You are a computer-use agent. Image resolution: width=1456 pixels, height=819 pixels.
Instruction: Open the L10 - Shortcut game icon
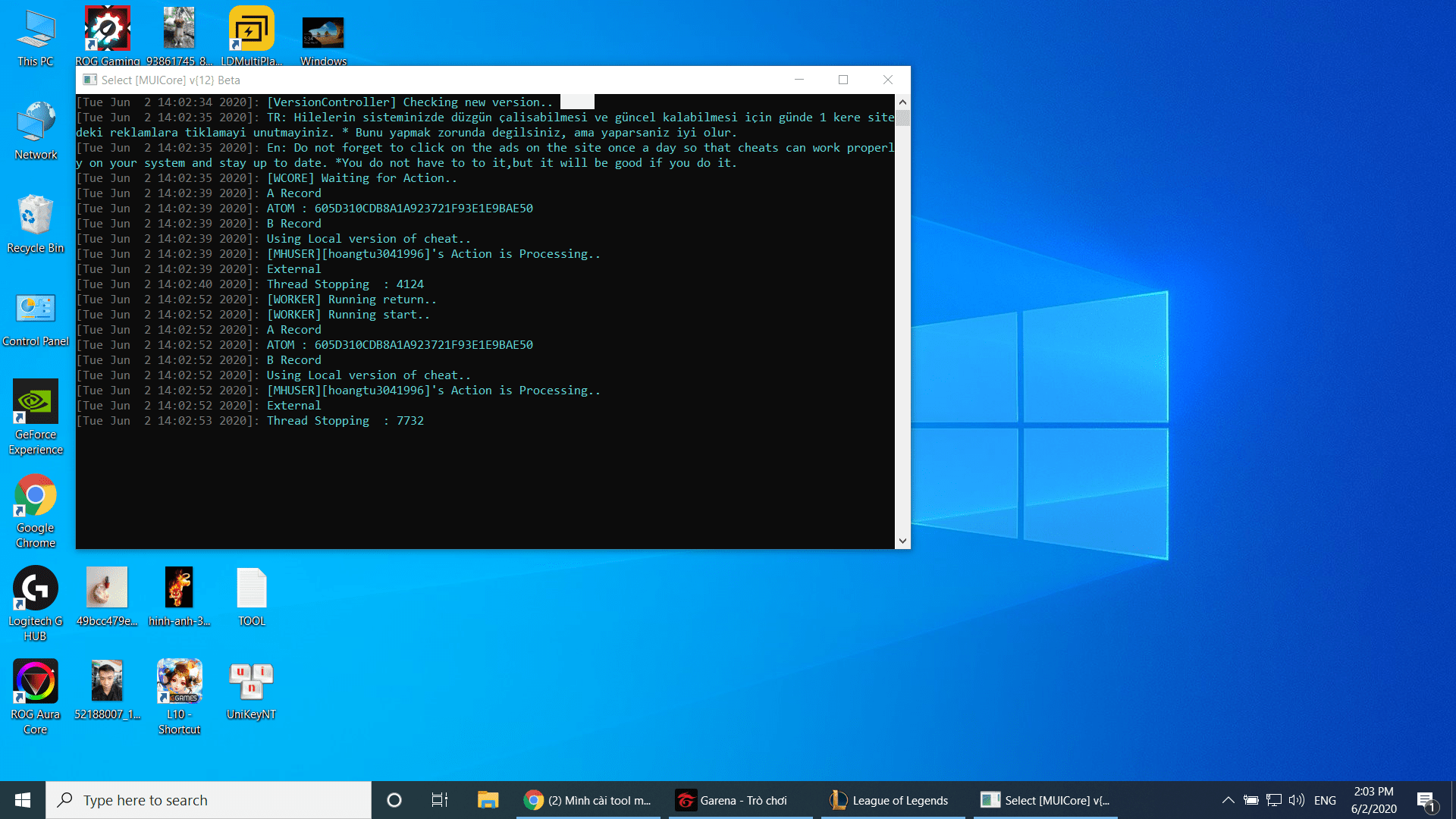point(179,697)
